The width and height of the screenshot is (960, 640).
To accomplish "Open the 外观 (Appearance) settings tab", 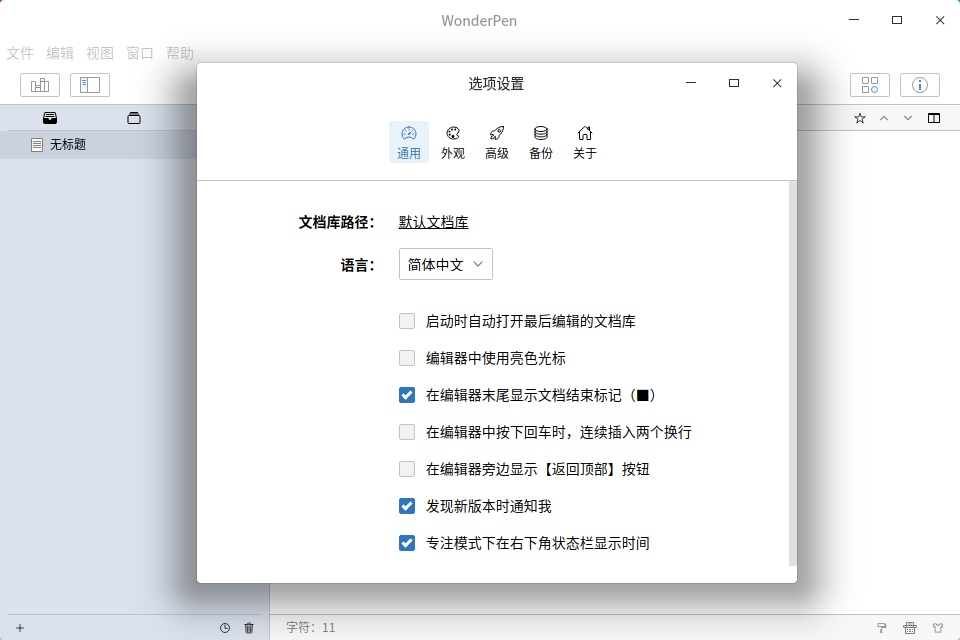I will tap(453, 142).
